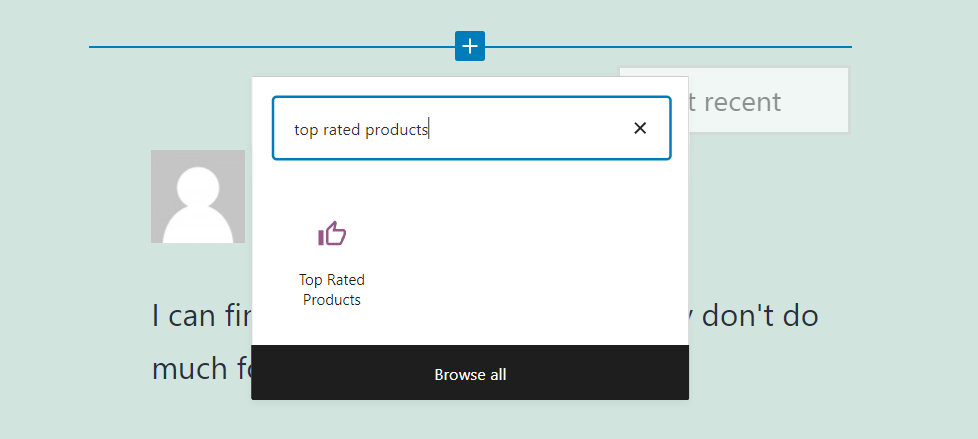Click the word 'top' in the search field
Screen dimensions: 978x439
[x=306, y=129]
